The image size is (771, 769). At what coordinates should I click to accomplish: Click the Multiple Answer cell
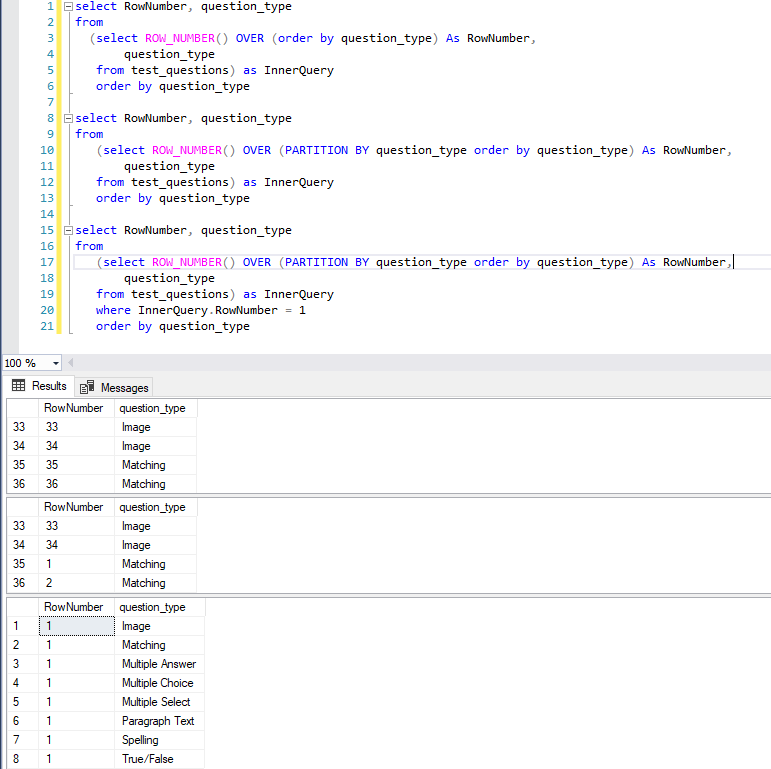[x=159, y=664]
